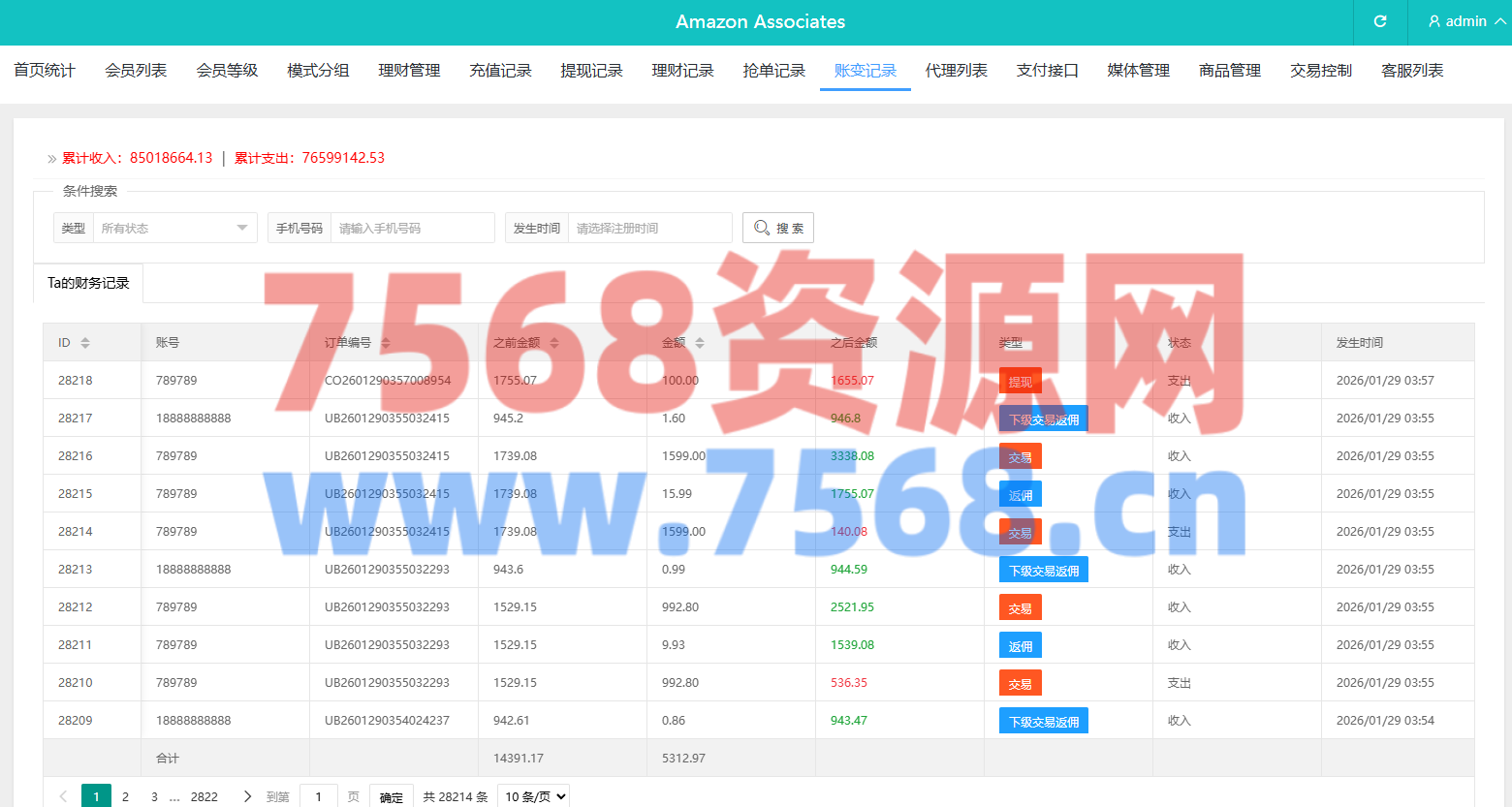The image size is (1512, 807).
Task: Open the 10 条/页 page size selector
Action: [x=533, y=796]
